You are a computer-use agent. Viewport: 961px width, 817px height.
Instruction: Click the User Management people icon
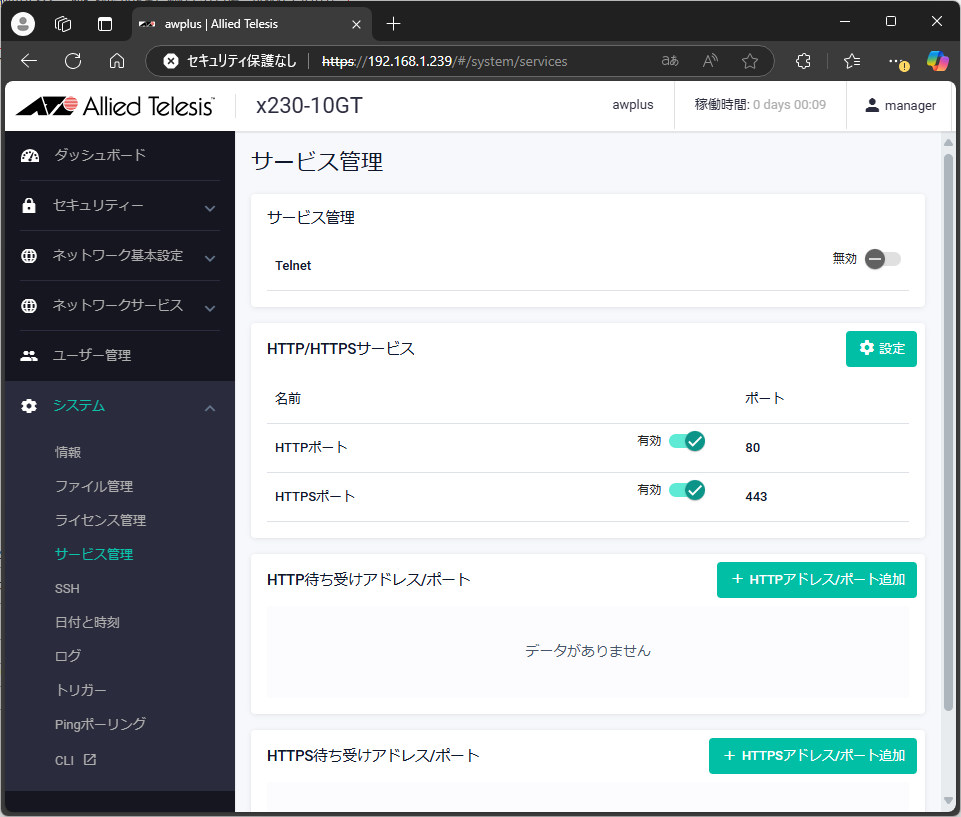pos(30,355)
